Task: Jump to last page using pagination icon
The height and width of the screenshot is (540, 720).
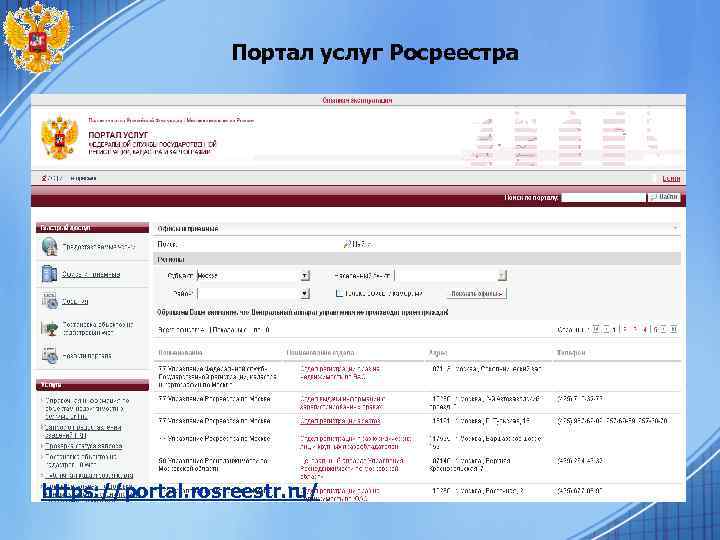Action: coord(674,329)
